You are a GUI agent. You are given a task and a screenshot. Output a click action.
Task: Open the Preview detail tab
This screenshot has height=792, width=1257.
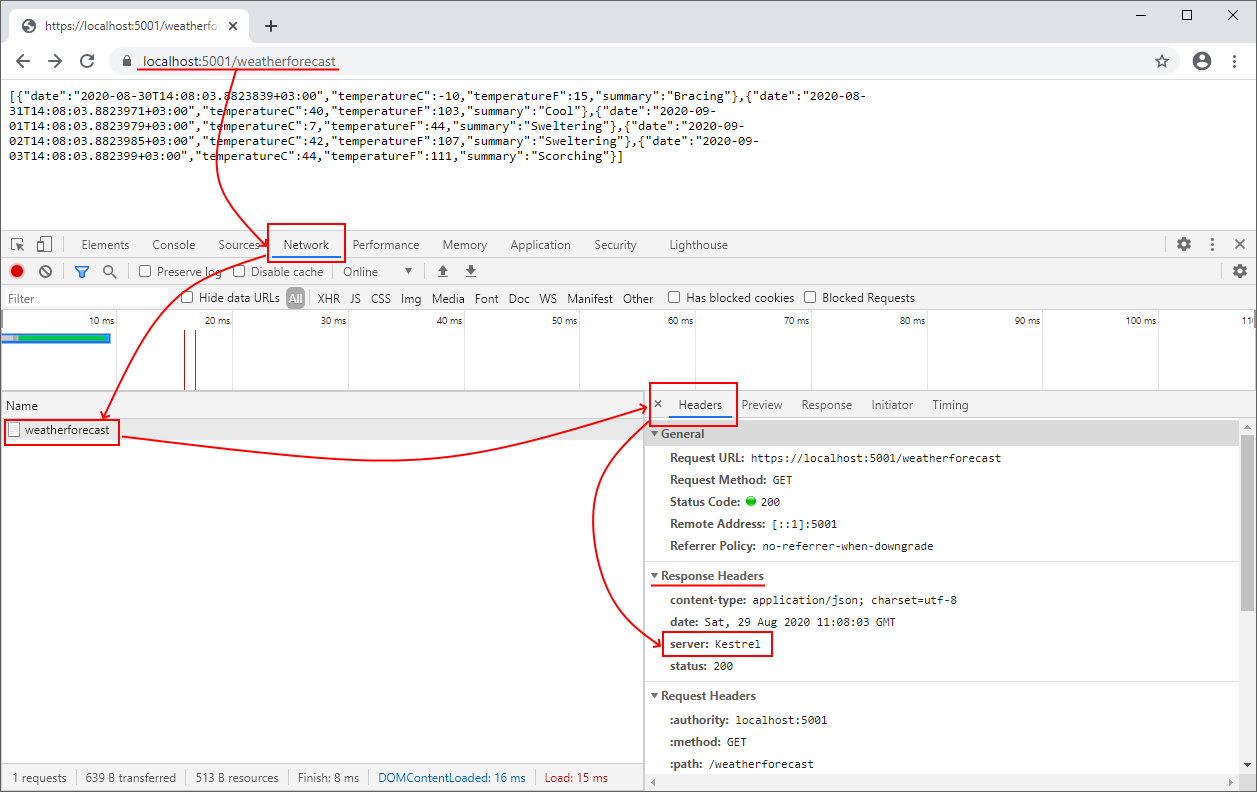coord(762,405)
